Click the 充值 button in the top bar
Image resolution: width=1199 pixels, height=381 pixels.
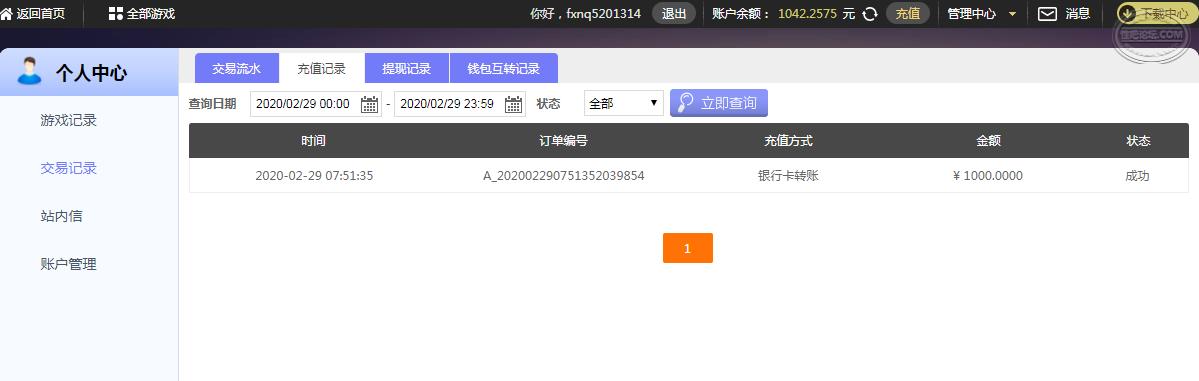(x=908, y=14)
